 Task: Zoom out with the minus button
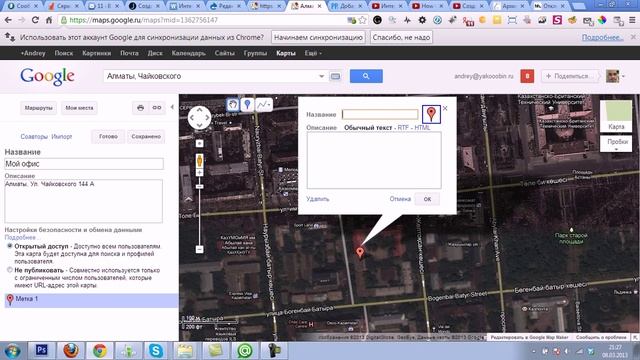point(199,249)
